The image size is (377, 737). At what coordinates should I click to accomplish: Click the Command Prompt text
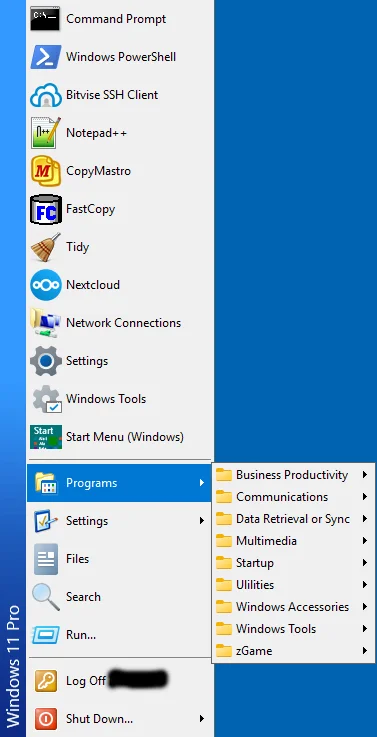[116, 19]
